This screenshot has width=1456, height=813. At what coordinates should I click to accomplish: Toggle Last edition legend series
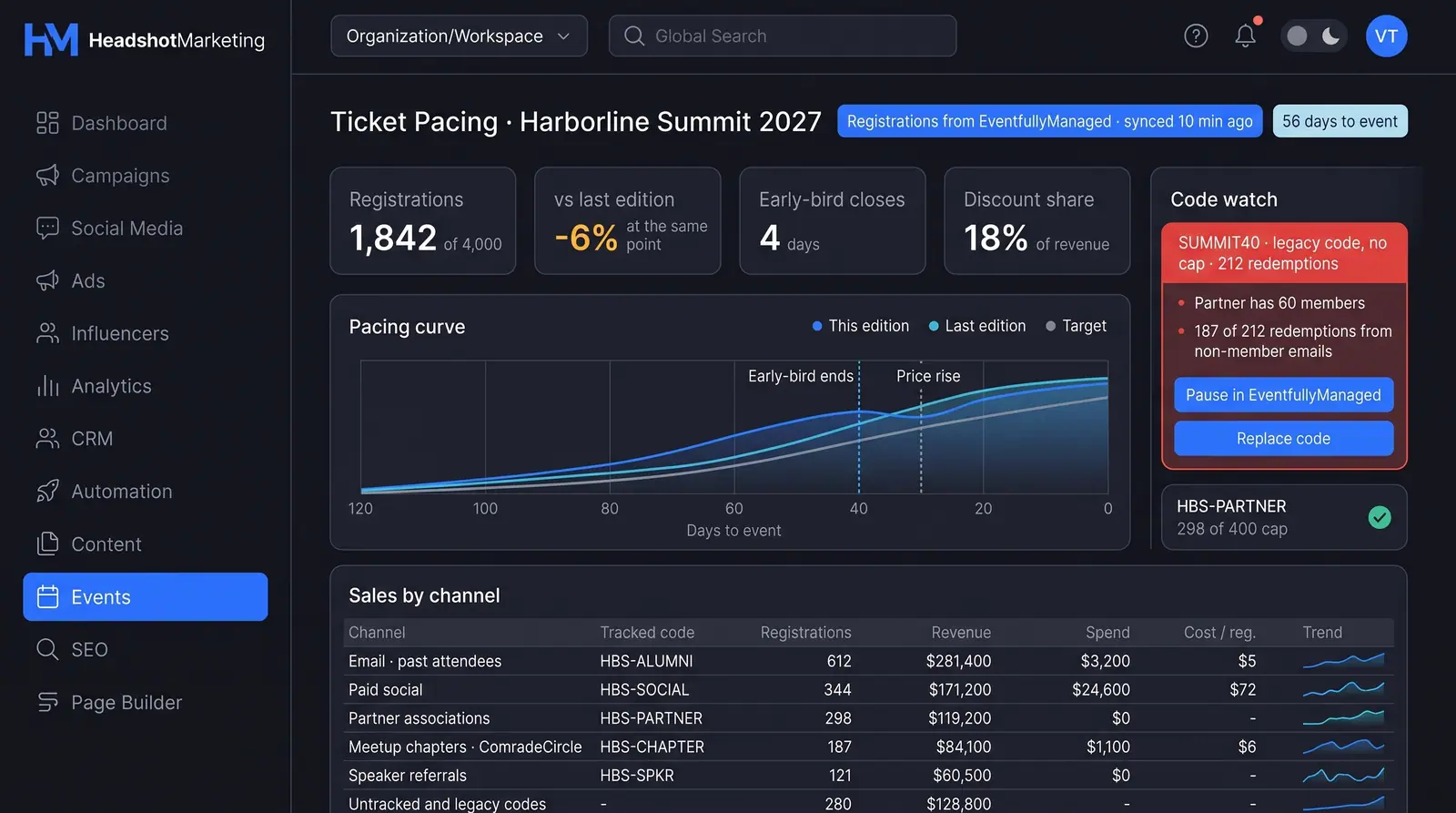coord(976,326)
